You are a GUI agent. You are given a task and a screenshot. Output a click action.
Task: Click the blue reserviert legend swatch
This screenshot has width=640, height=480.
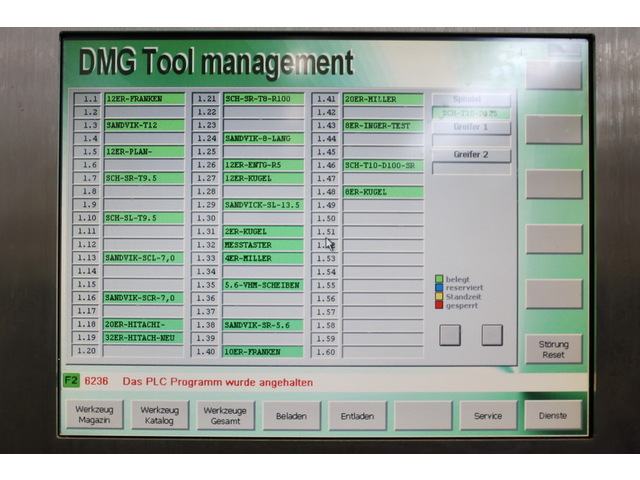pos(439,287)
